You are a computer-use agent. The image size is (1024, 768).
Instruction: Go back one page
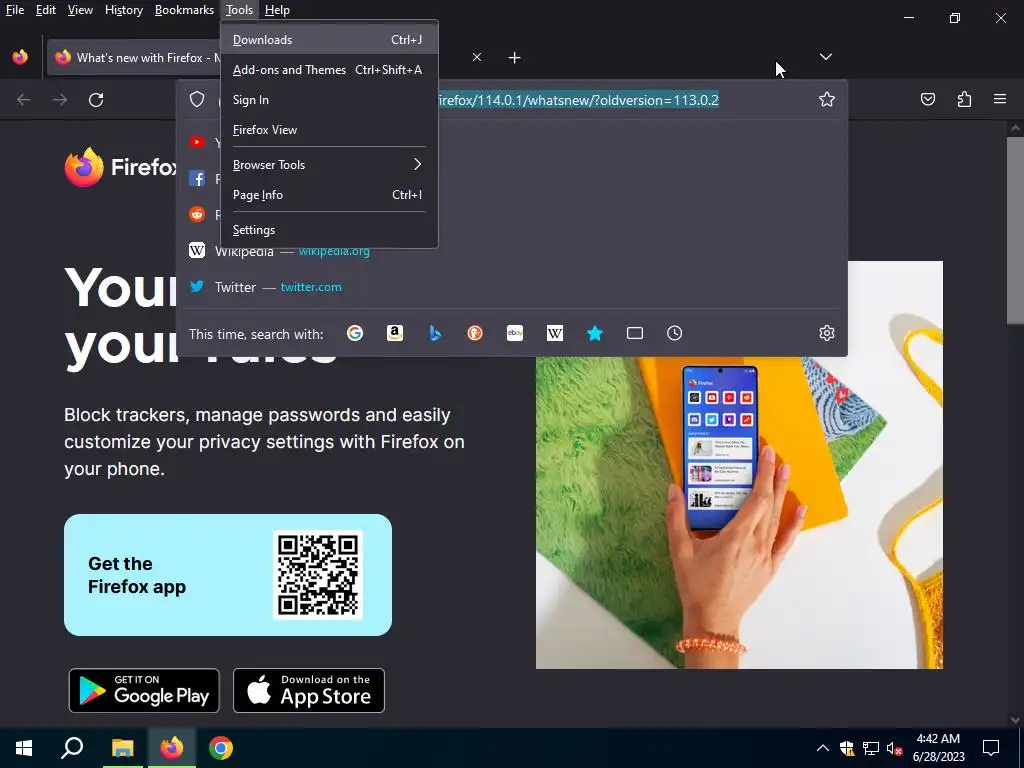pyautogui.click(x=24, y=100)
